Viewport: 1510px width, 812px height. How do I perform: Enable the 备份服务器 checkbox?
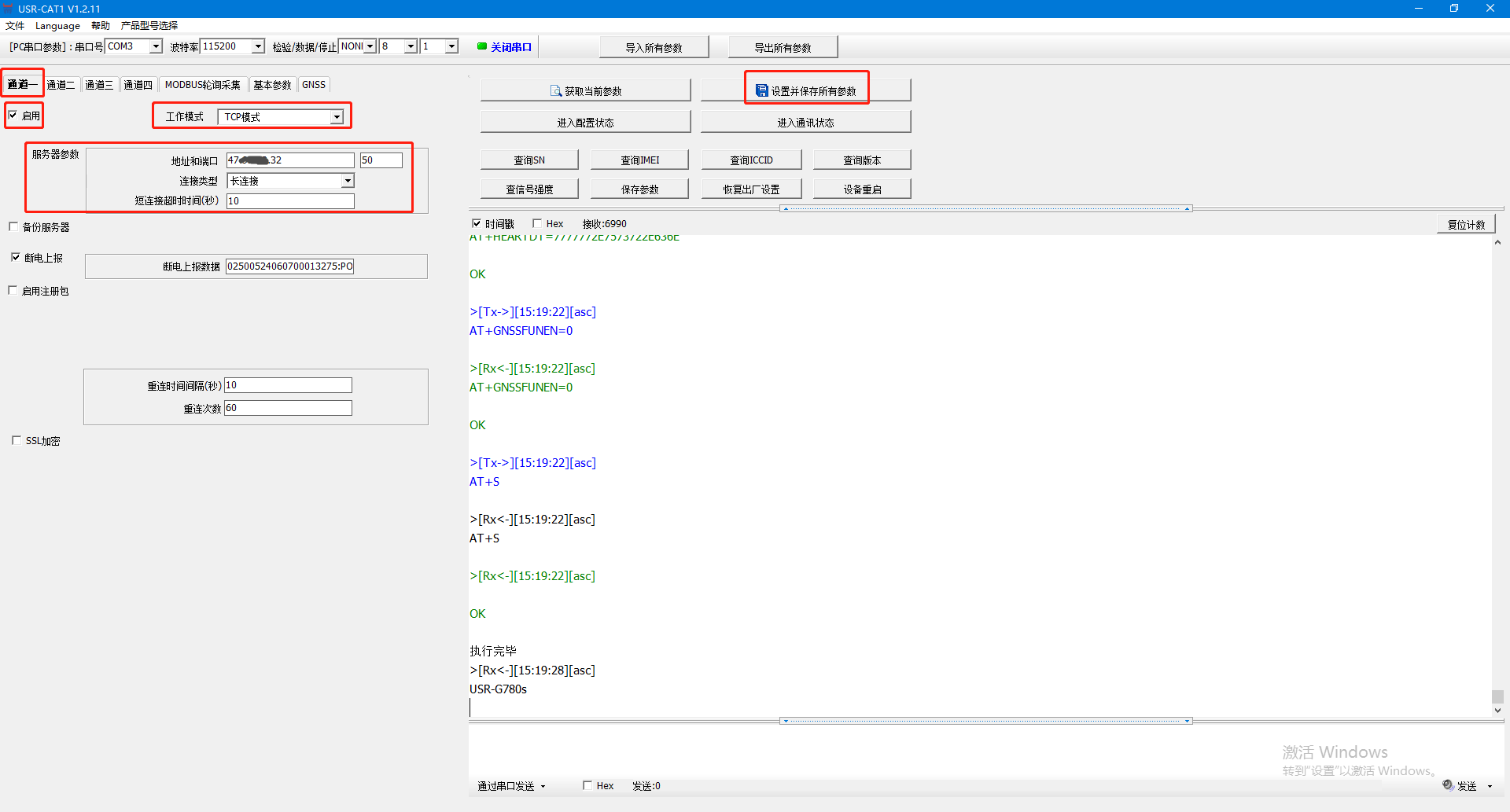click(x=13, y=226)
